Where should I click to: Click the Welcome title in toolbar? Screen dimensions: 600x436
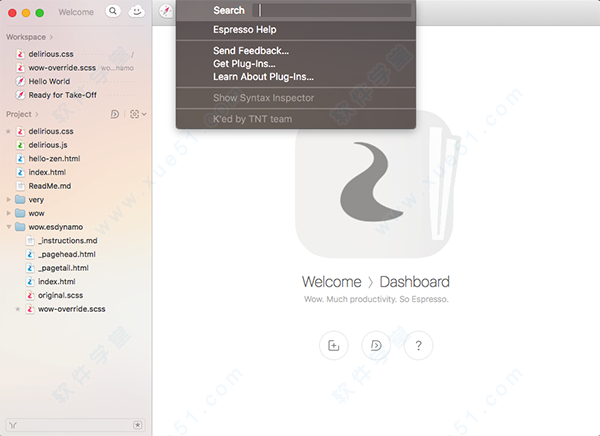tap(76, 12)
